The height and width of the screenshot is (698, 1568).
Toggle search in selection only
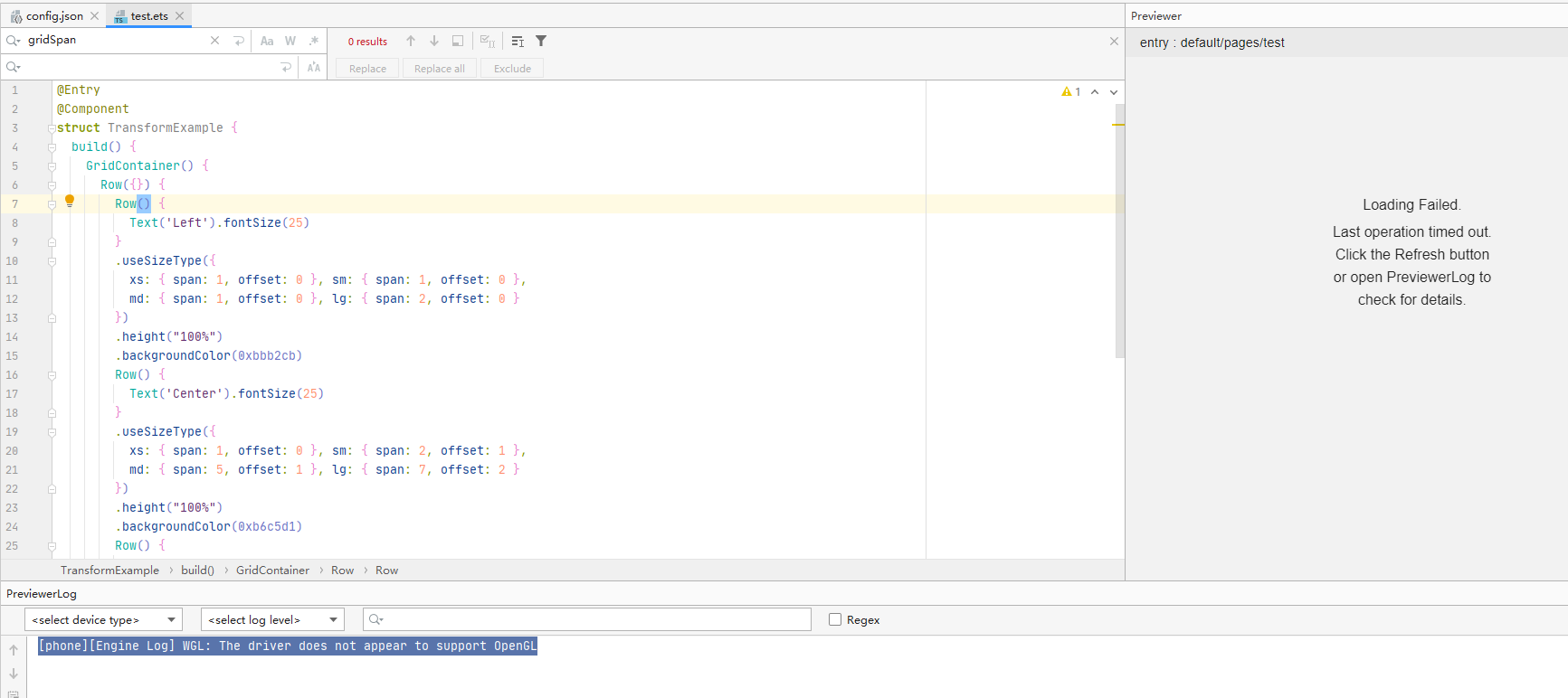click(458, 41)
